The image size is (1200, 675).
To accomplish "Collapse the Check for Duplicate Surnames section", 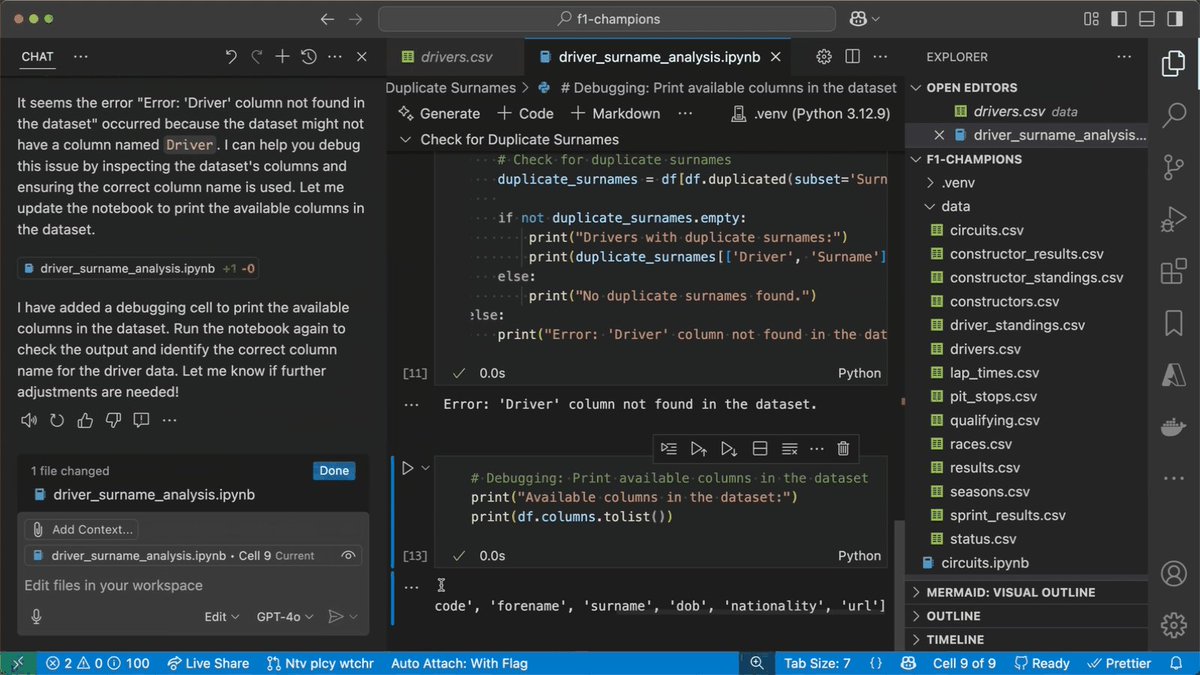I will pyautogui.click(x=406, y=140).
